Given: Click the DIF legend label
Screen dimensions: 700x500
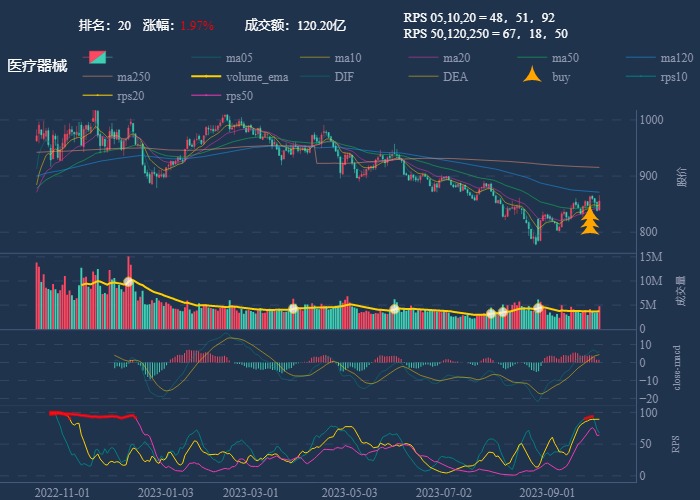Looking at the screenshot, I should 344,77.
